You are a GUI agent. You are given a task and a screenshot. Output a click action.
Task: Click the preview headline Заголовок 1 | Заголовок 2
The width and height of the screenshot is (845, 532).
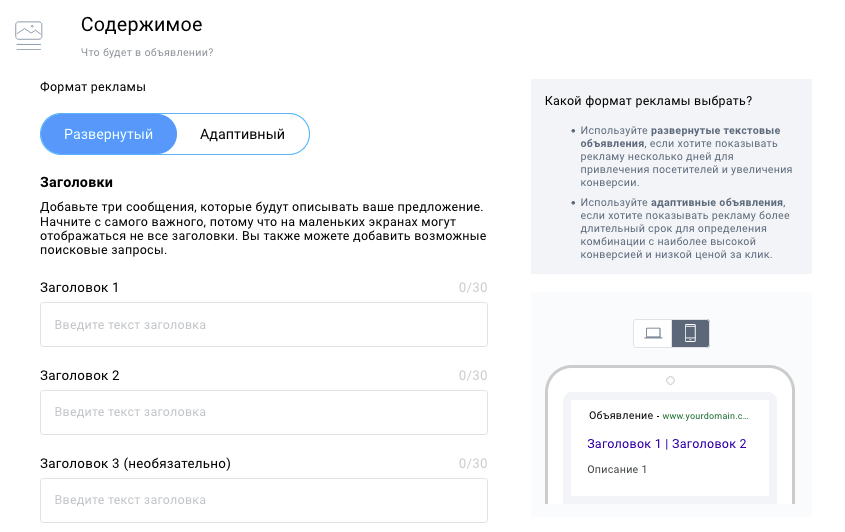(667, 444)
